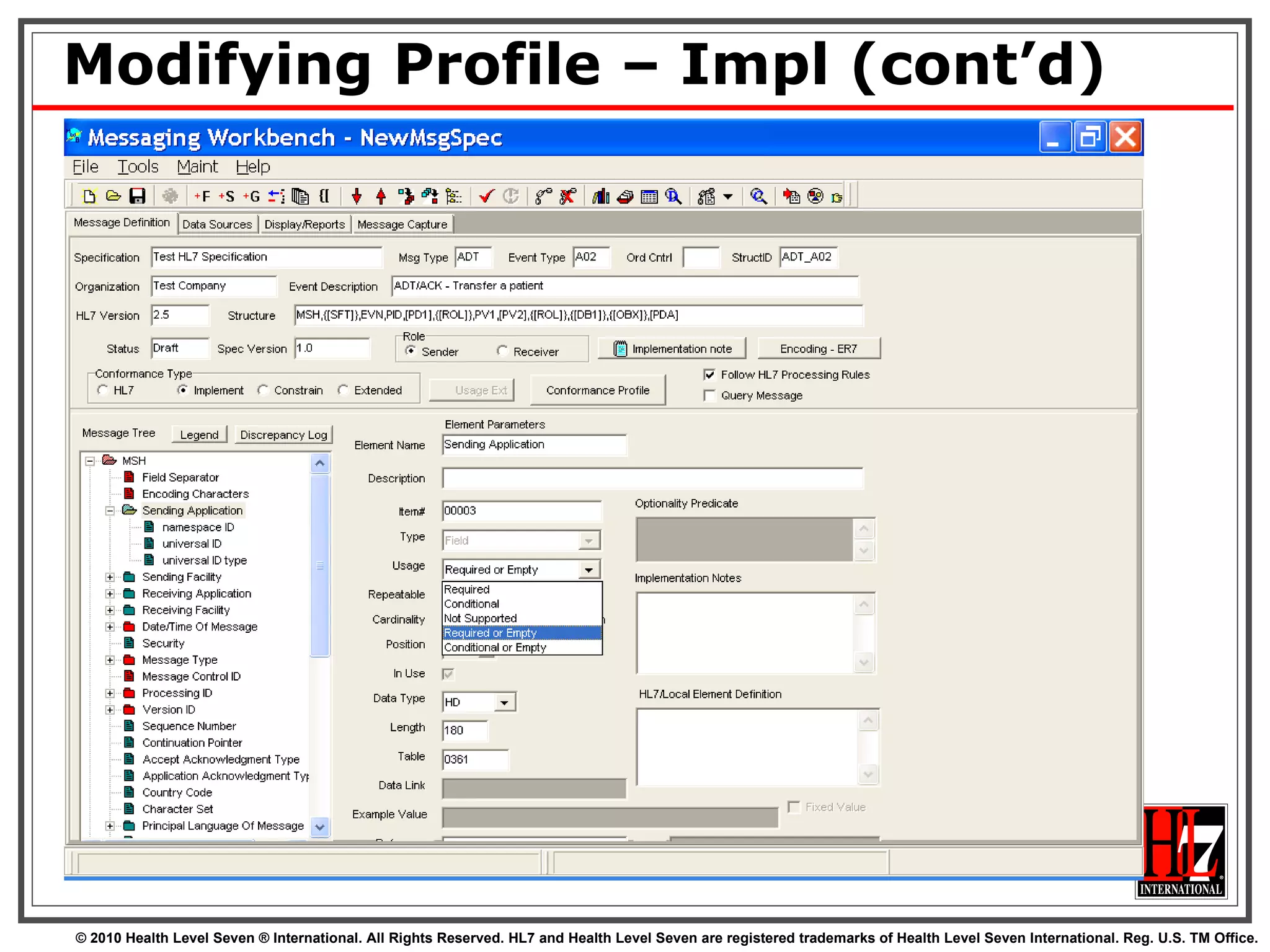Click the New document toolbar icon

(x=89, y=196)
